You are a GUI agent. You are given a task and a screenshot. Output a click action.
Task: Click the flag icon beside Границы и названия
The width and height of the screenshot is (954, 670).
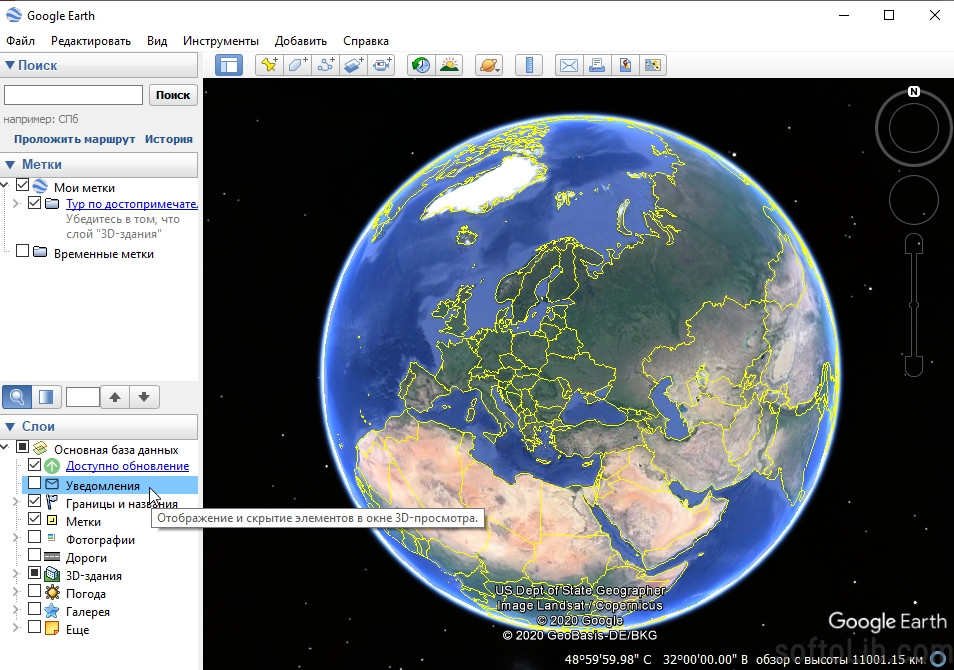[x=52, y=502]
